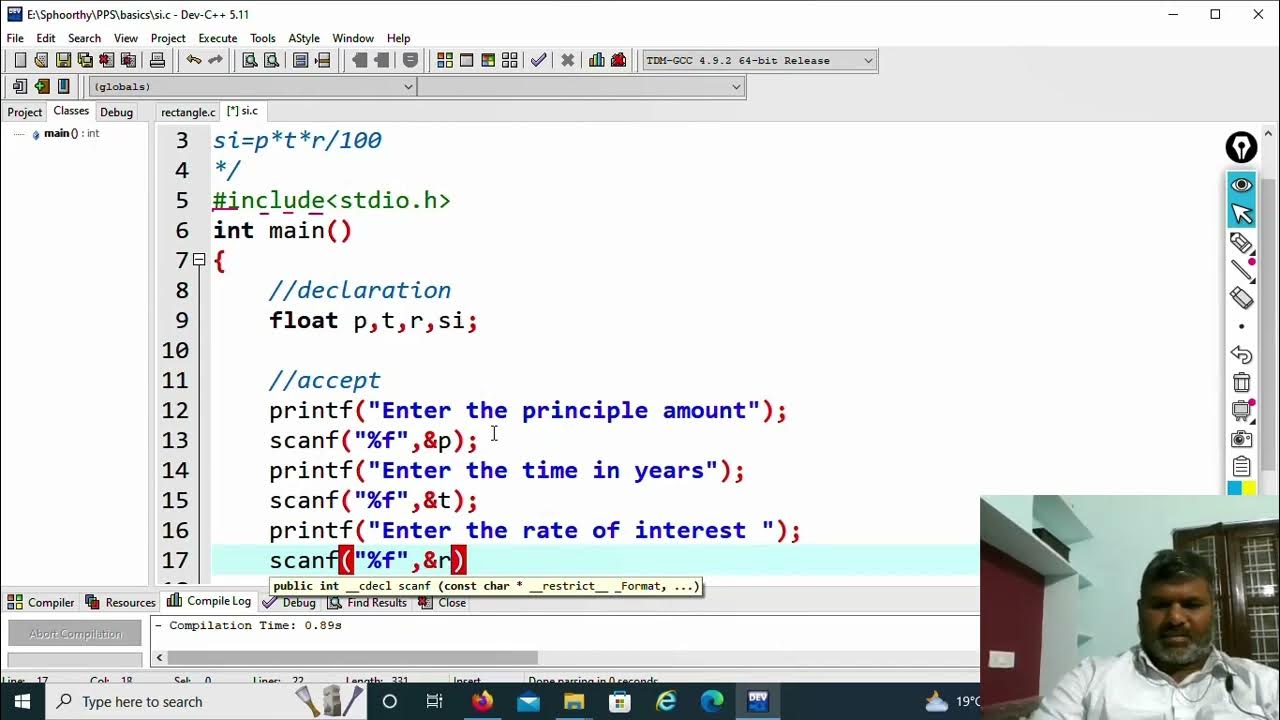Screen dimensions: 1280x720
Task: Open the Tools menu
Action: click(263, 38)
